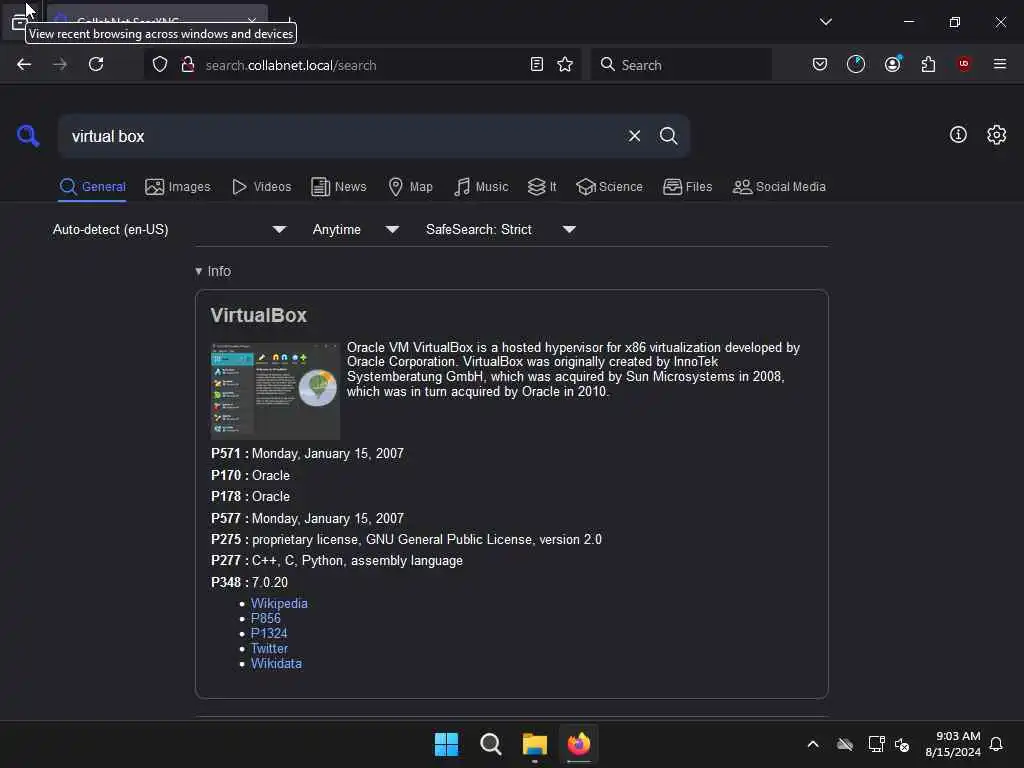
Task: Clear the search query with X
Action: (x=634, y=136)
